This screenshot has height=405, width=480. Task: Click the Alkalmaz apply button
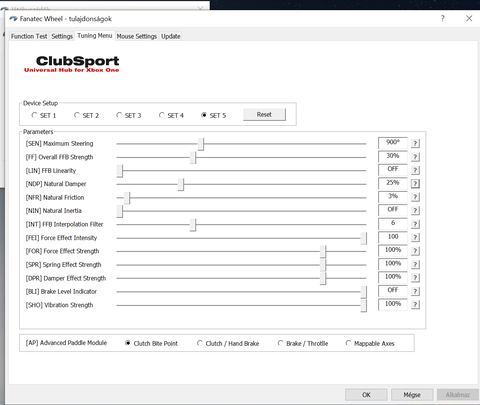[x=458, y=395]
